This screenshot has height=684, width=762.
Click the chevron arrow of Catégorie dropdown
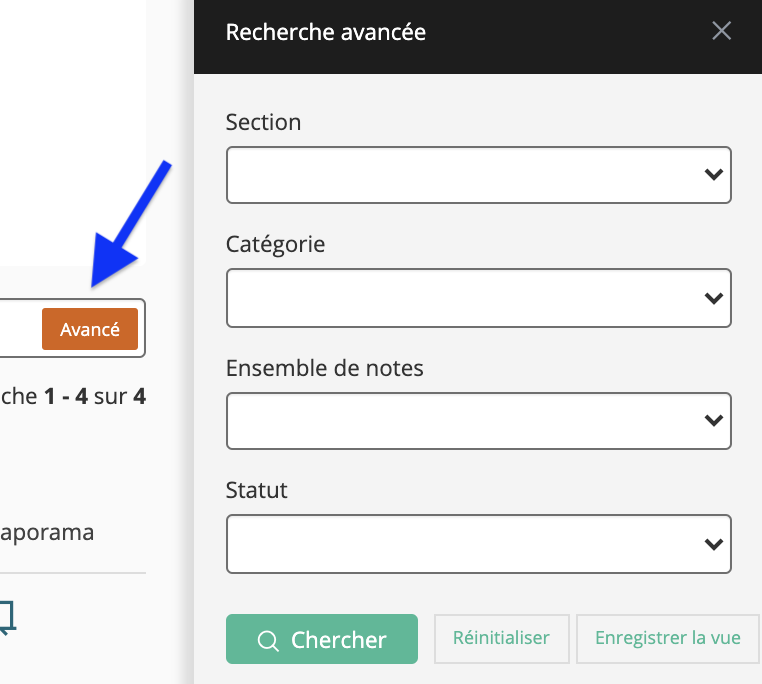point(713,298)
